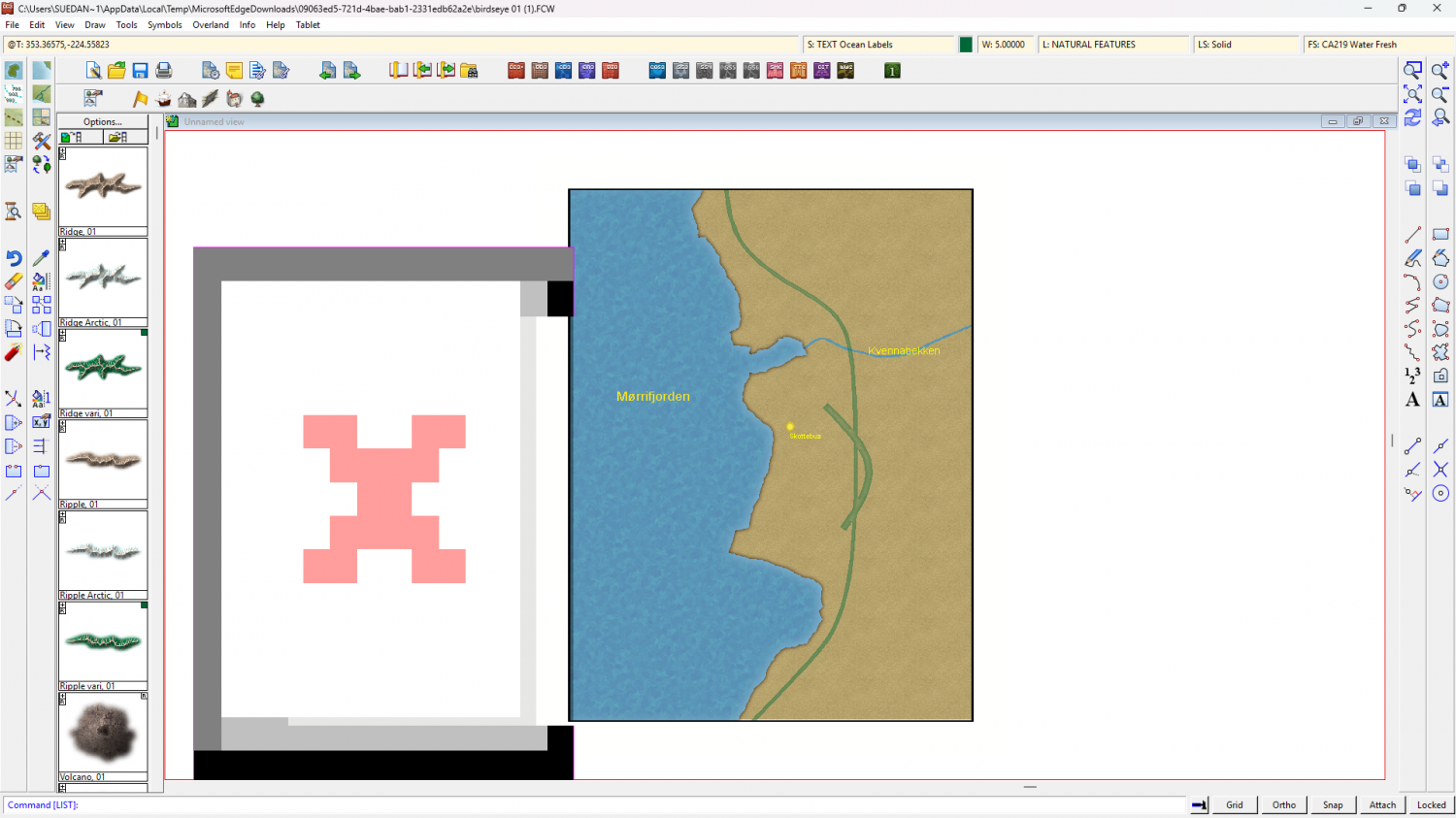The width and height of the screenshot is (1456, 818).
Task: Click the Undo arrow icon
Action: [x=14, y=258]
